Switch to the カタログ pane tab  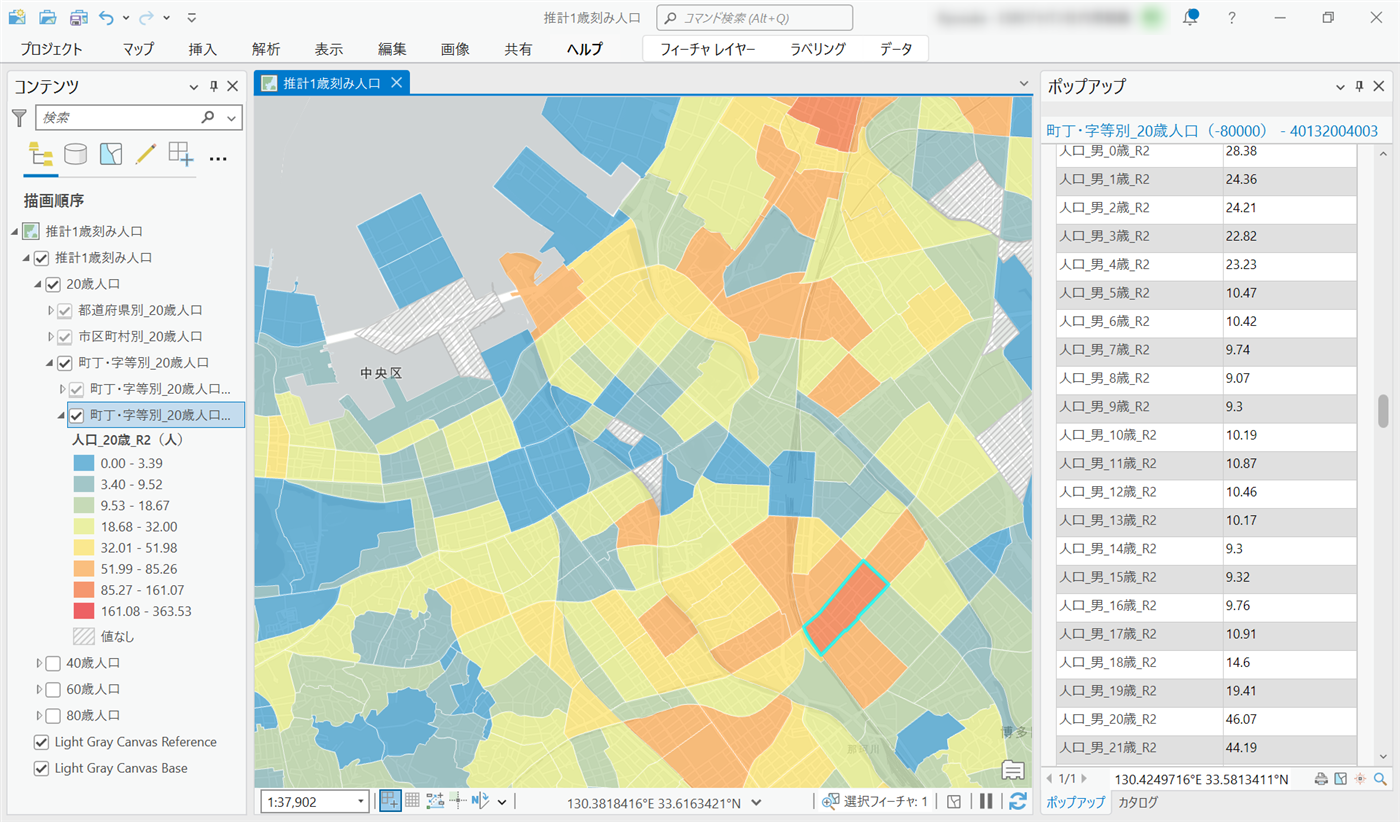(1138, 802)
